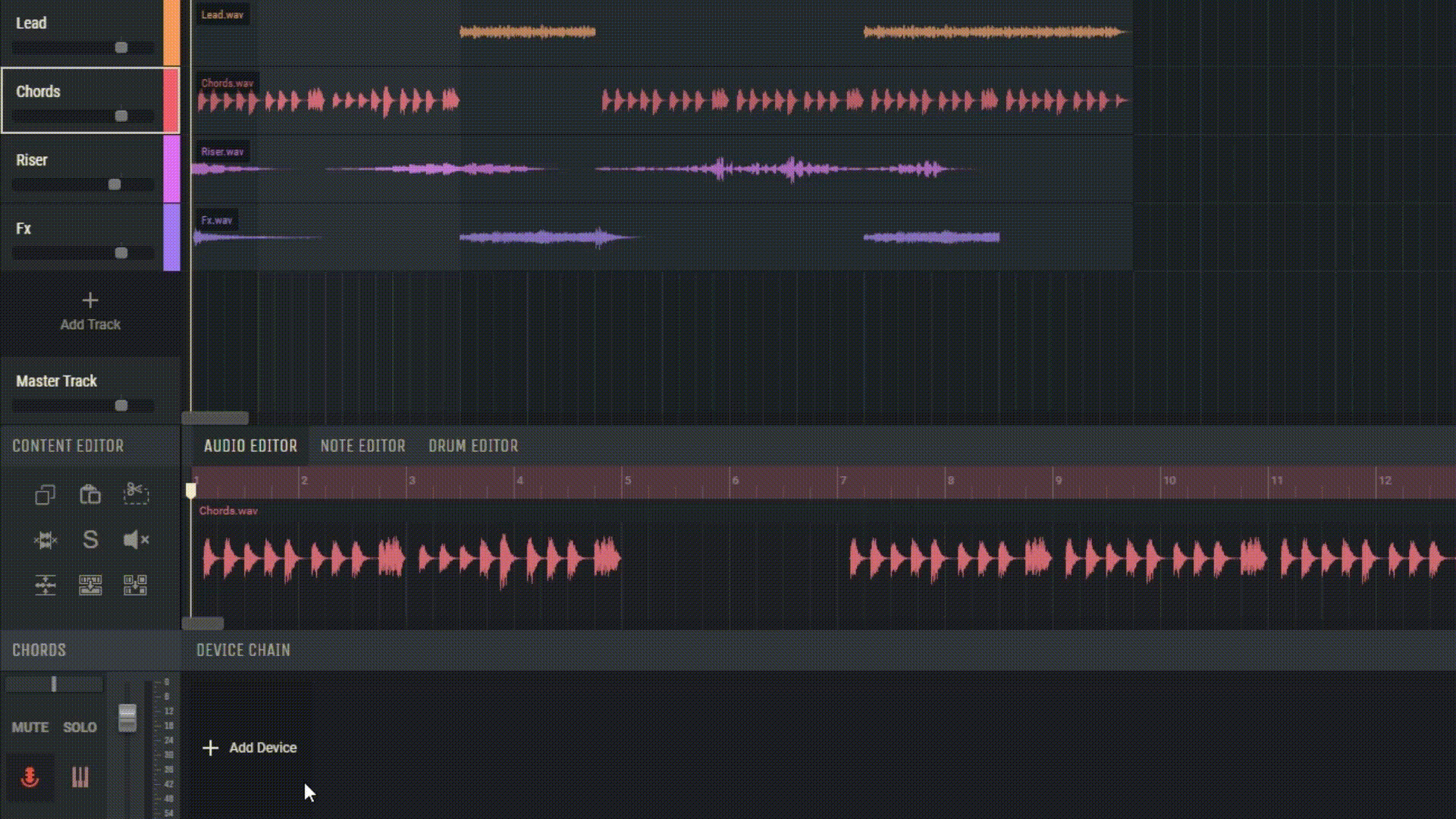Drag the Master Track volume slider
This screenshot has width=1456, height=819.
pyautogui.click(x=121, y=404)
